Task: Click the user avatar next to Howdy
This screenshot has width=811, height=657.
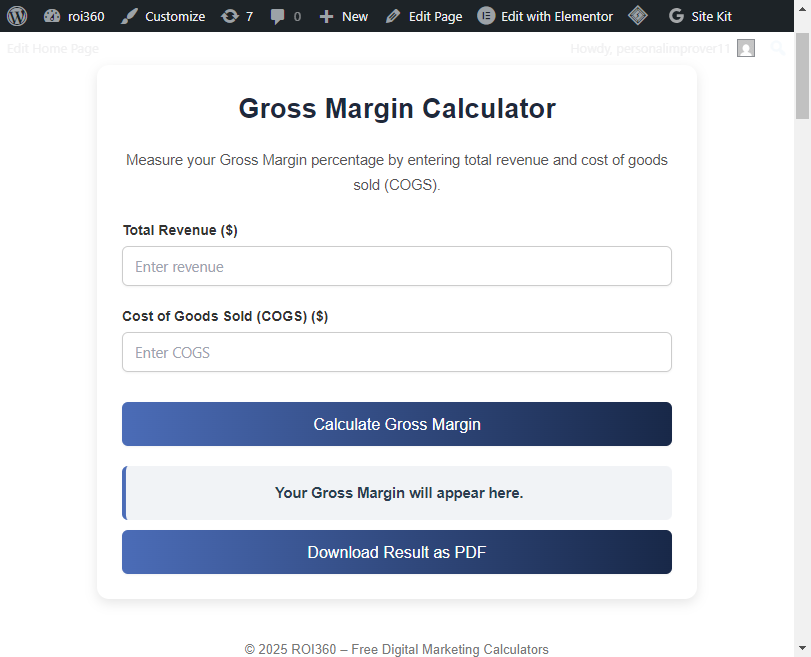Action: [x=746, y=48]
